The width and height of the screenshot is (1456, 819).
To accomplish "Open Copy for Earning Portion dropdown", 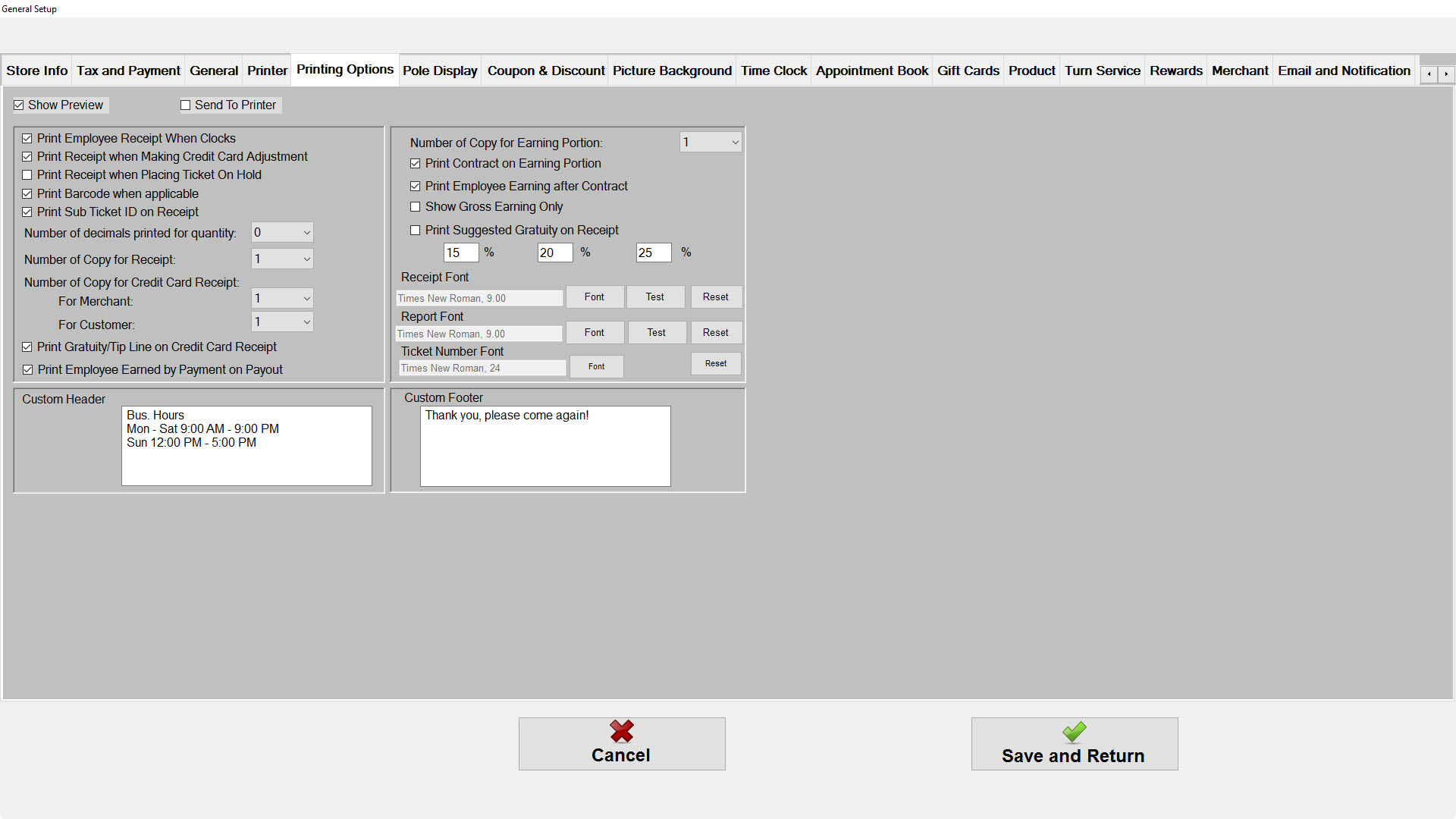I will tap(711, 143).
